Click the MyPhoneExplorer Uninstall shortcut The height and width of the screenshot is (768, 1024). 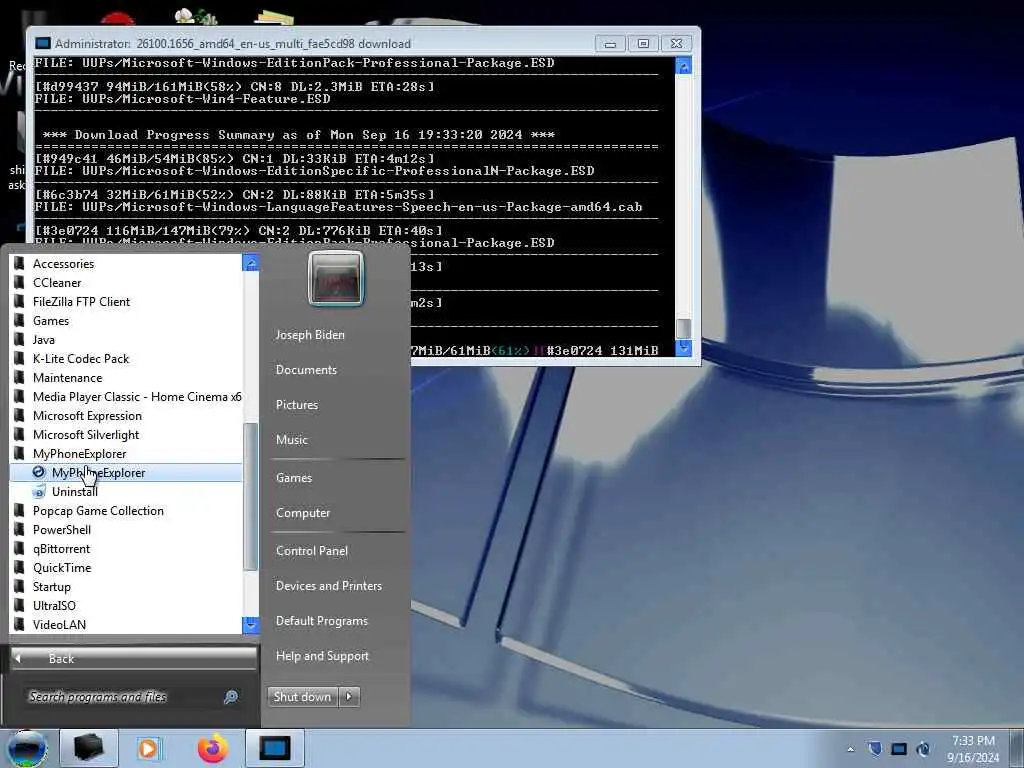74,492
